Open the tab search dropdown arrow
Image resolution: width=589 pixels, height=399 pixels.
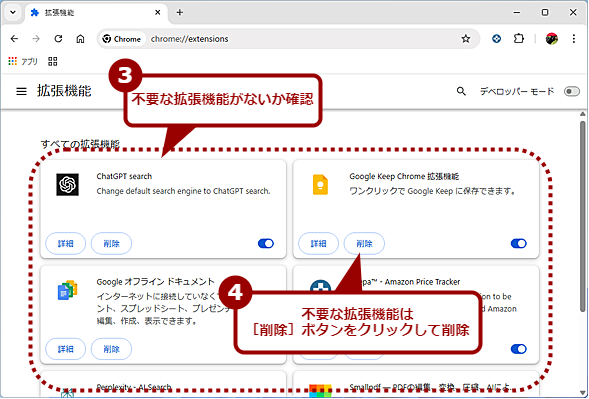13,12
